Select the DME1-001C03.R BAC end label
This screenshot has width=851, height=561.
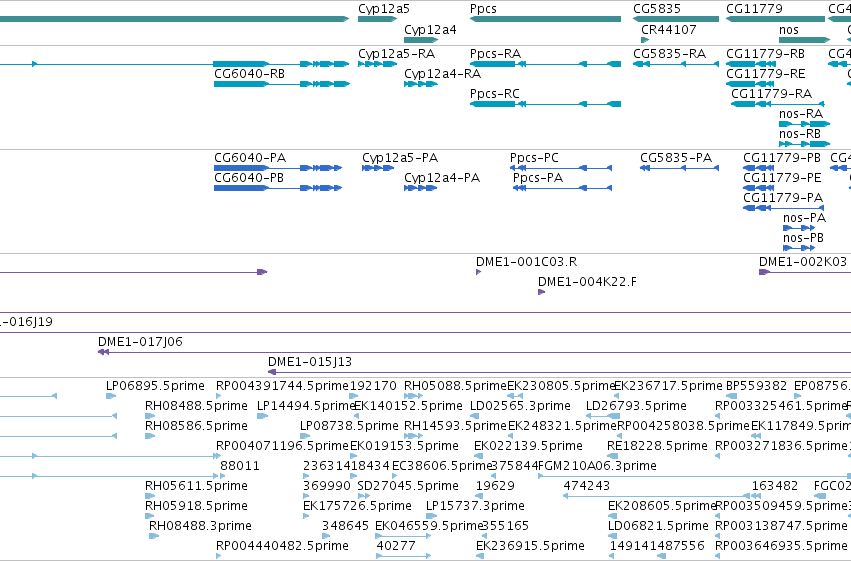526,262
